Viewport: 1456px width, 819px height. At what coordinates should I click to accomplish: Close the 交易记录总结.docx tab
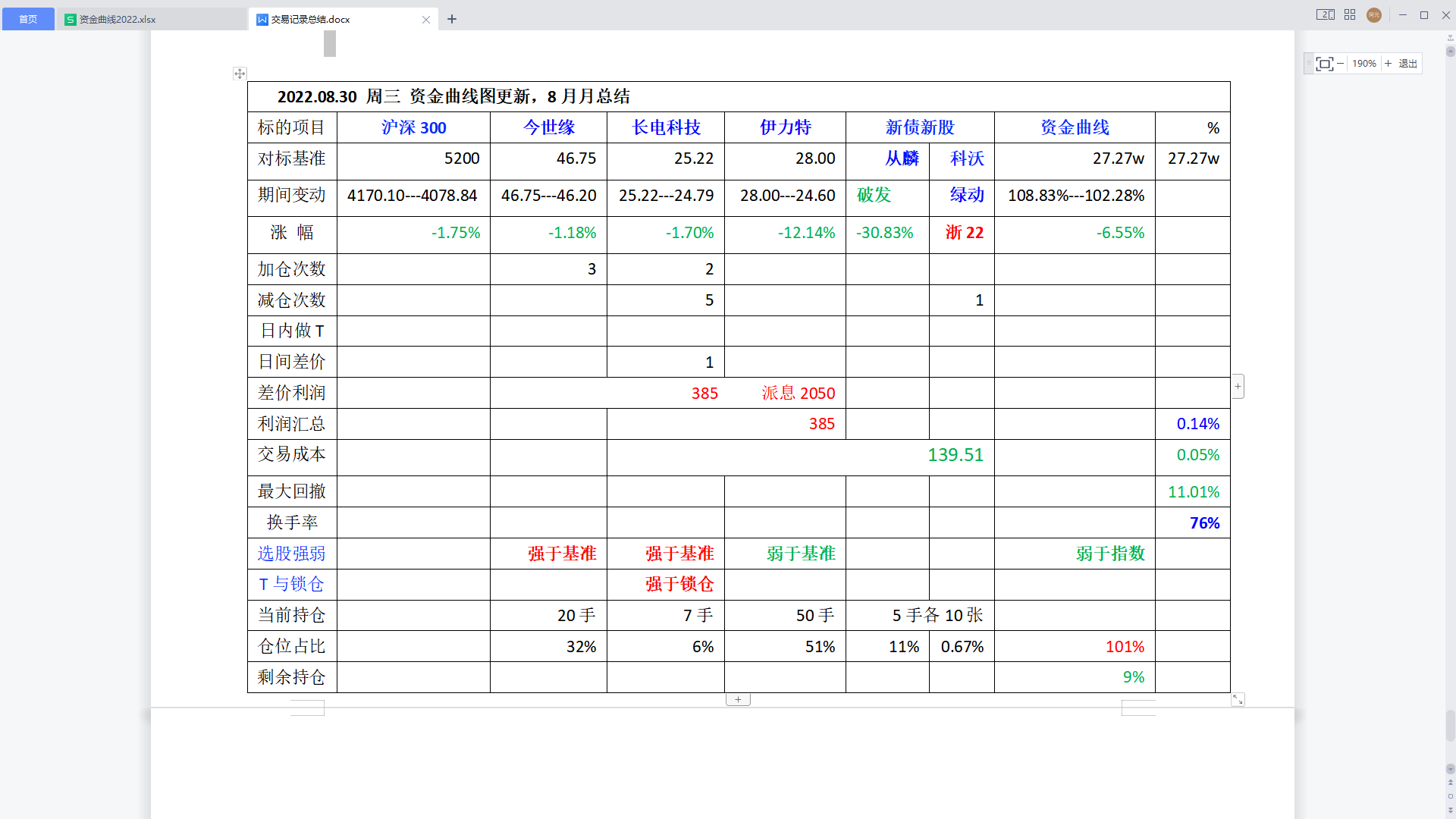[x=426, y=20]
